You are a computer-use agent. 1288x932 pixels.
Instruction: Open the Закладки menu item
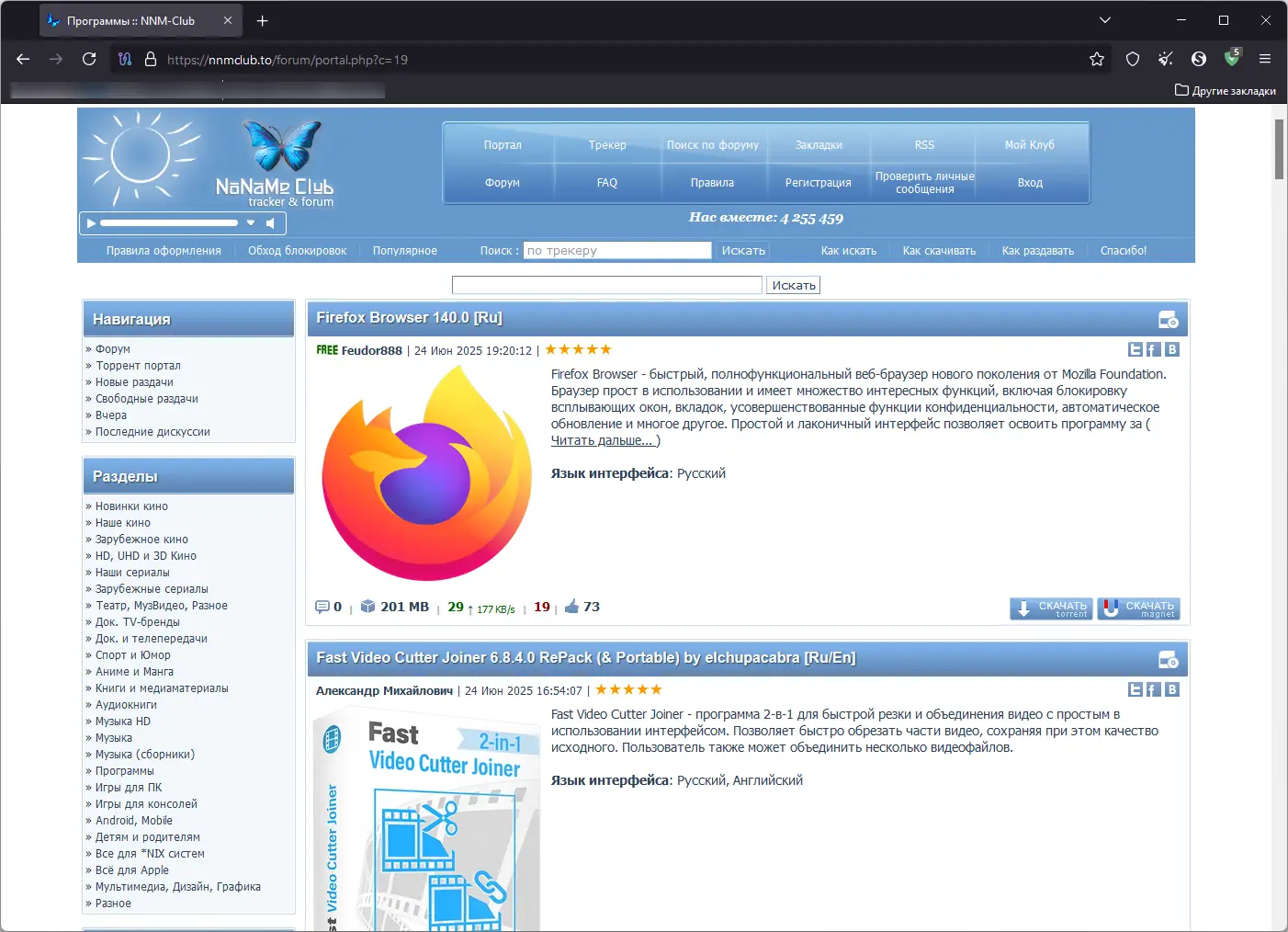(x=819, y=145)
